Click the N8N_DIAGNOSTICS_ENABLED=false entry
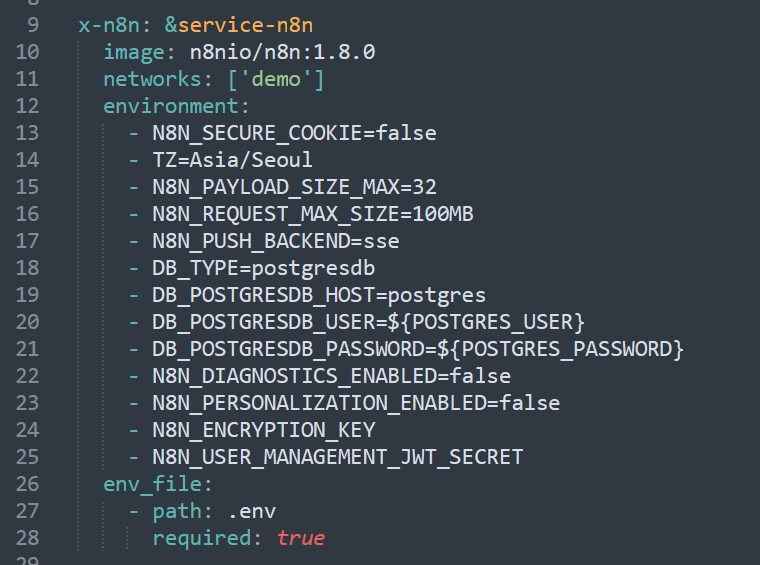 click(x=331, y=376)
